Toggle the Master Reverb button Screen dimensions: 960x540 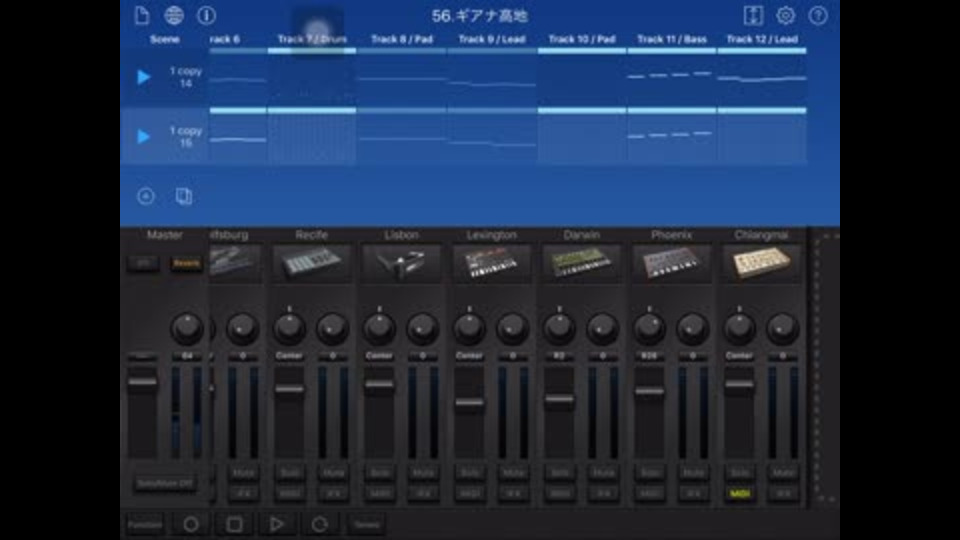point(186,263)
